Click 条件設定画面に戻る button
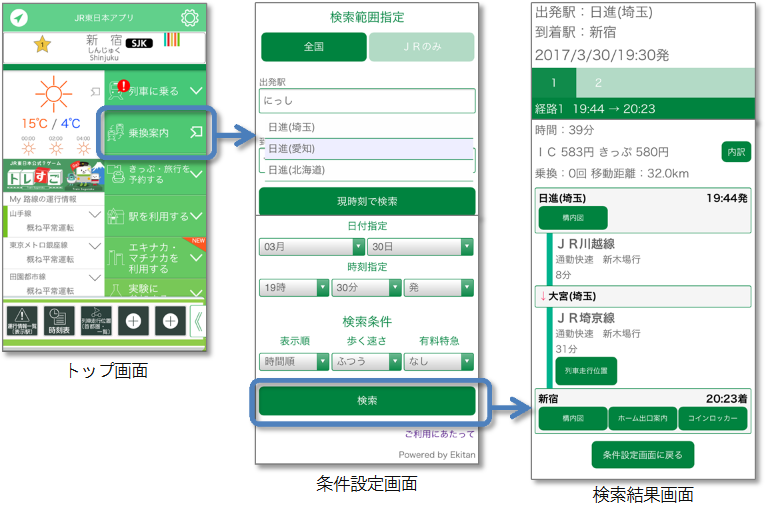 coord(643,455)
